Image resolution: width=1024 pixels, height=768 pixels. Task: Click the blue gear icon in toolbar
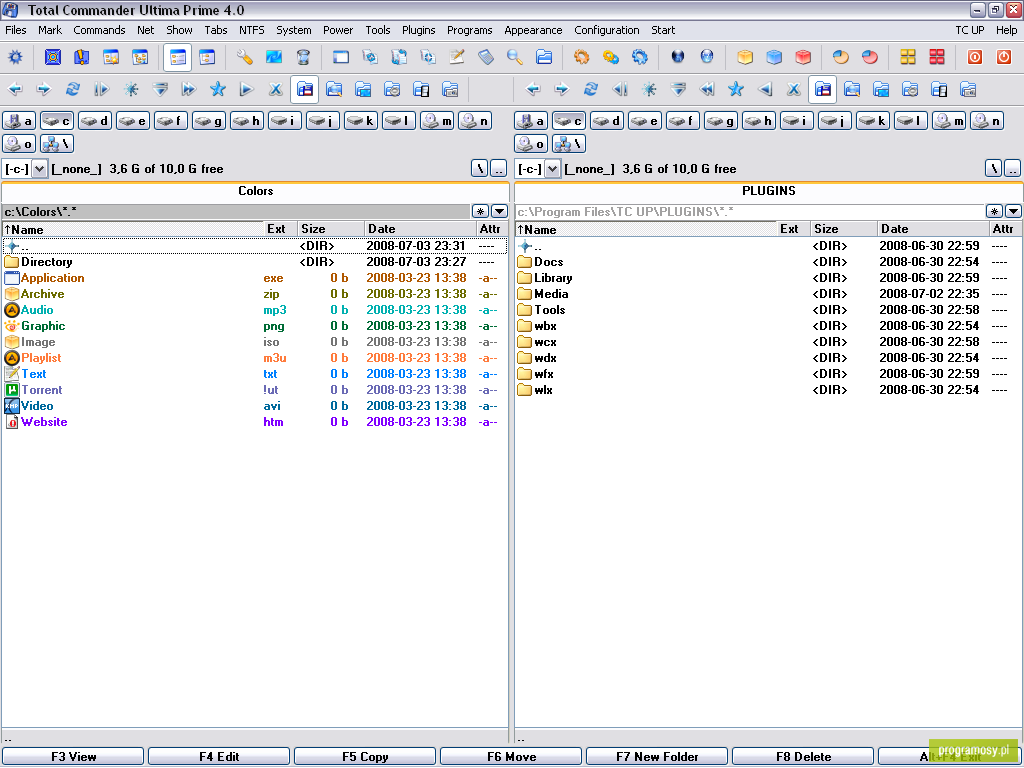(x=639, y=57)
